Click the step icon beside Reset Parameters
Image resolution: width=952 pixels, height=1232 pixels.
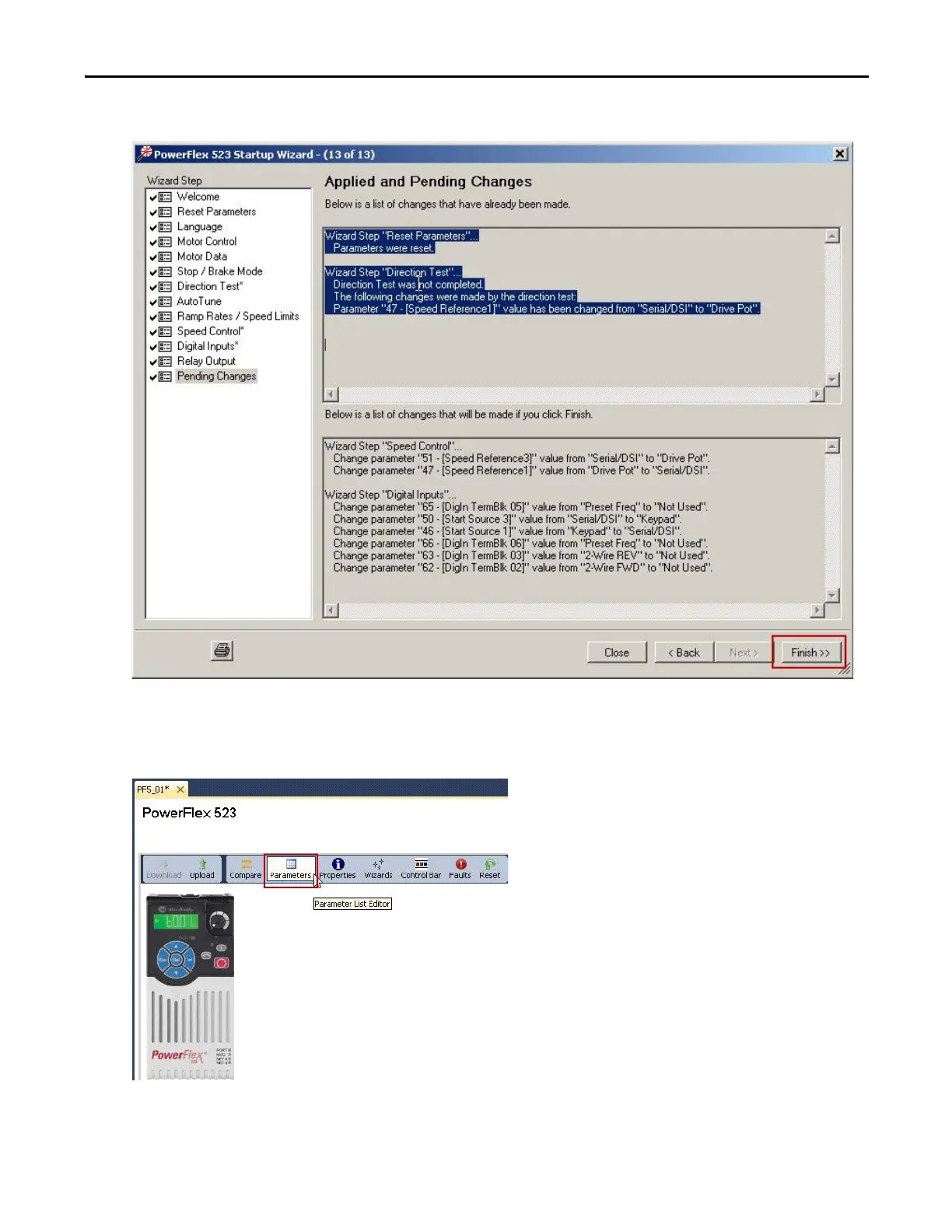click(x=165, y=212)
